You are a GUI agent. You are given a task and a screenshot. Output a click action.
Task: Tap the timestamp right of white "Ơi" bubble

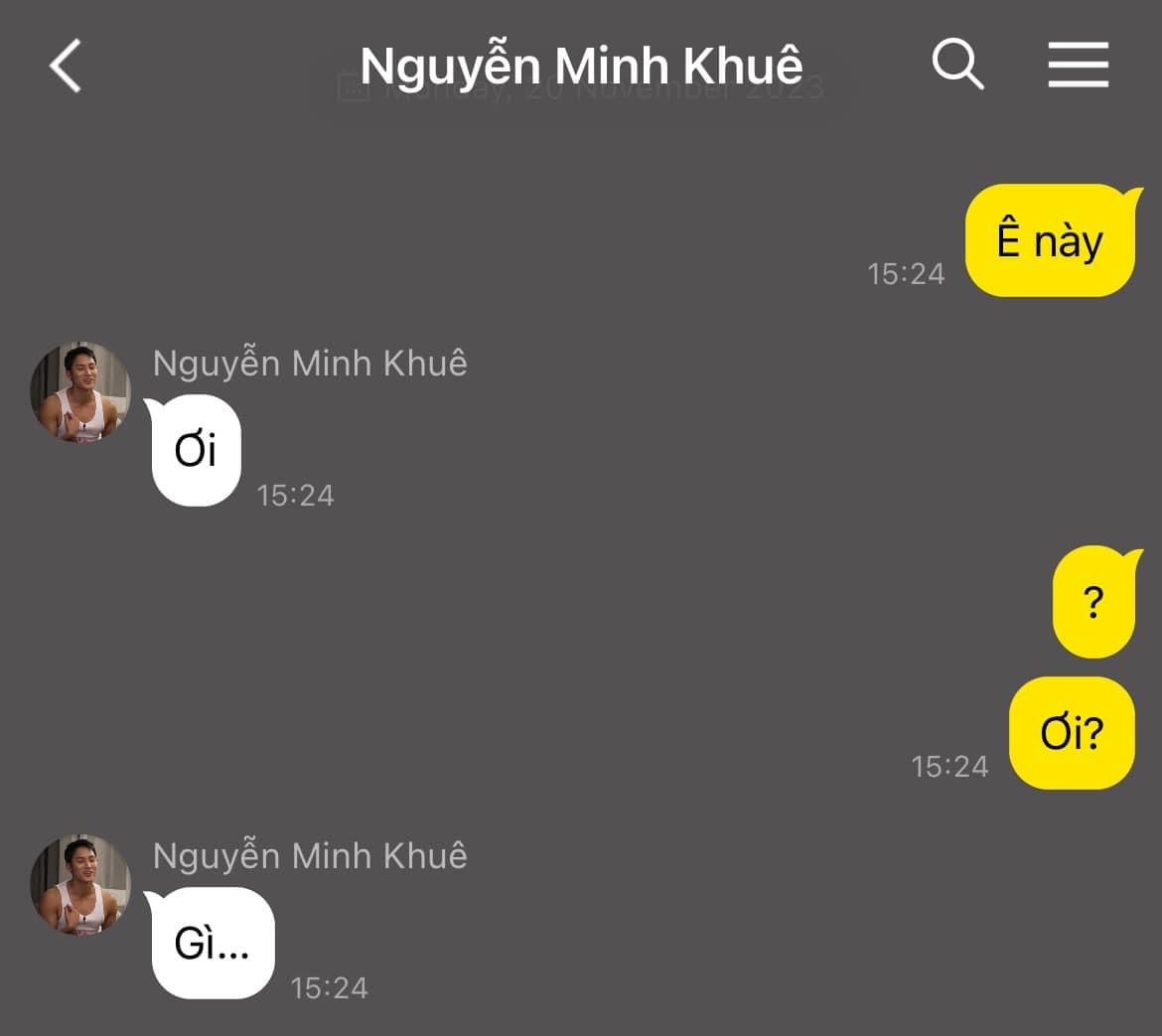tap(295, 495)
